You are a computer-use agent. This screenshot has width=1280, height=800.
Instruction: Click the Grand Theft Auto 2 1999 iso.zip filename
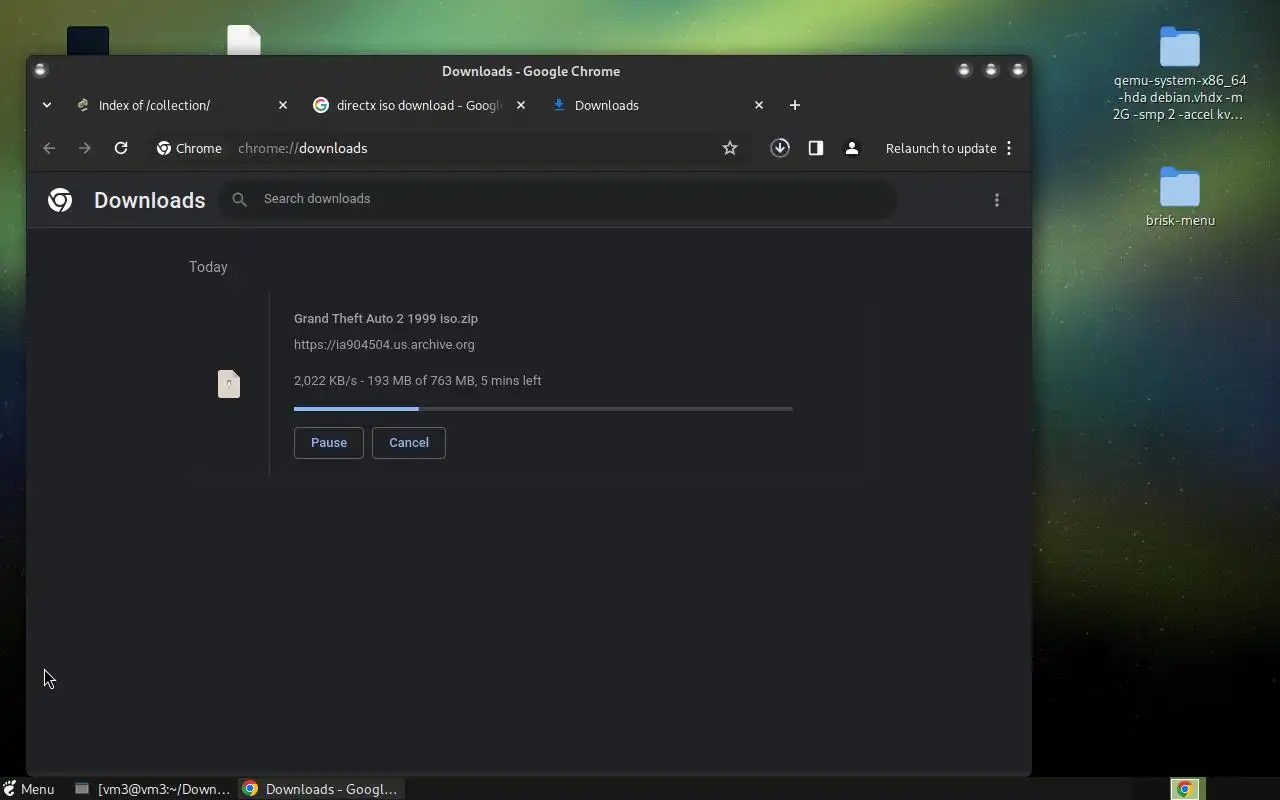[386, 318]
